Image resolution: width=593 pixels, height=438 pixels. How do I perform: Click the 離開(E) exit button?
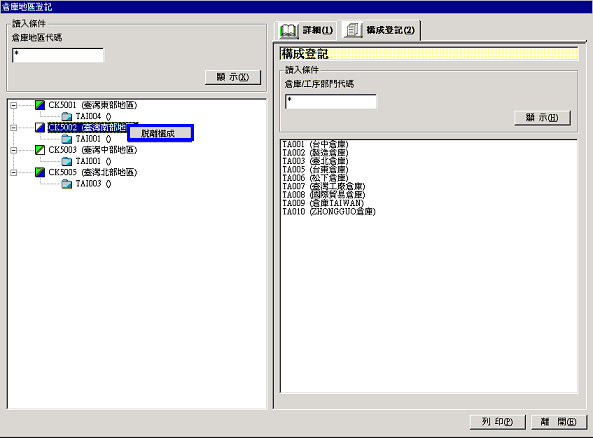pos(559,422)
